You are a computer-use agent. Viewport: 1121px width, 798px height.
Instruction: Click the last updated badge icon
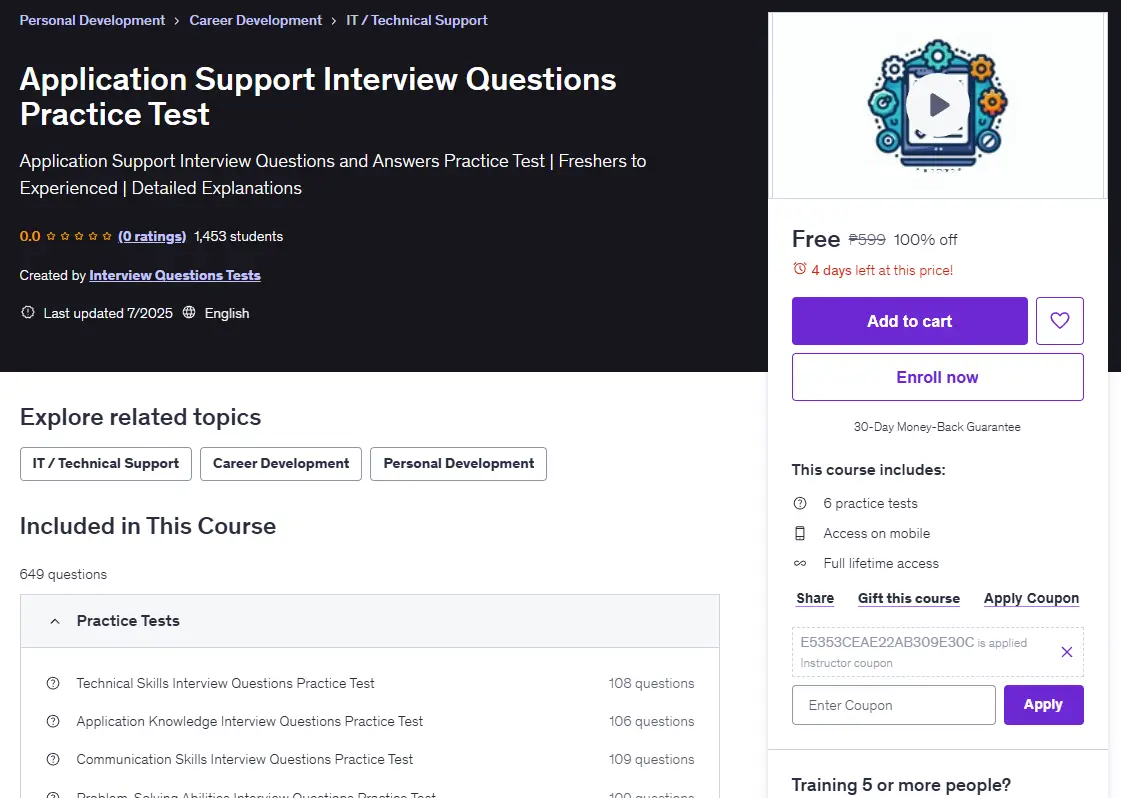(28, 312)
